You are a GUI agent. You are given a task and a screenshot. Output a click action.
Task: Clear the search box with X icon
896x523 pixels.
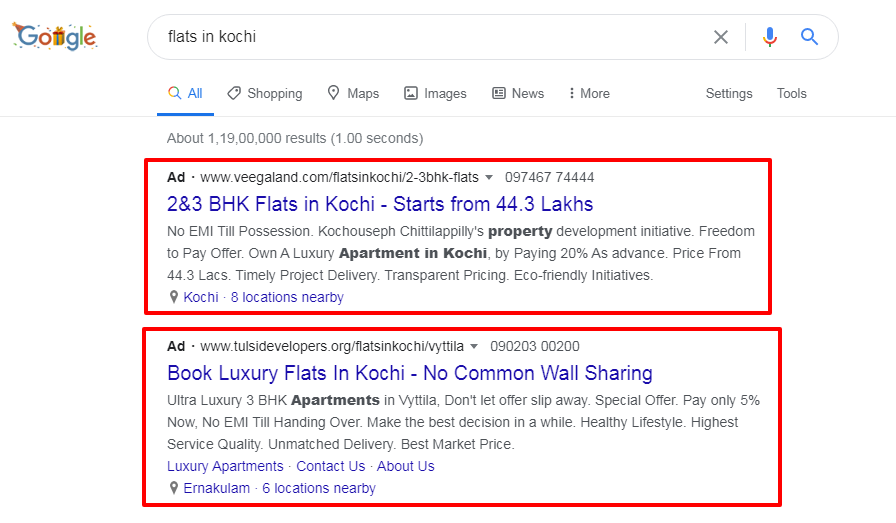click(x=721, y=37)
